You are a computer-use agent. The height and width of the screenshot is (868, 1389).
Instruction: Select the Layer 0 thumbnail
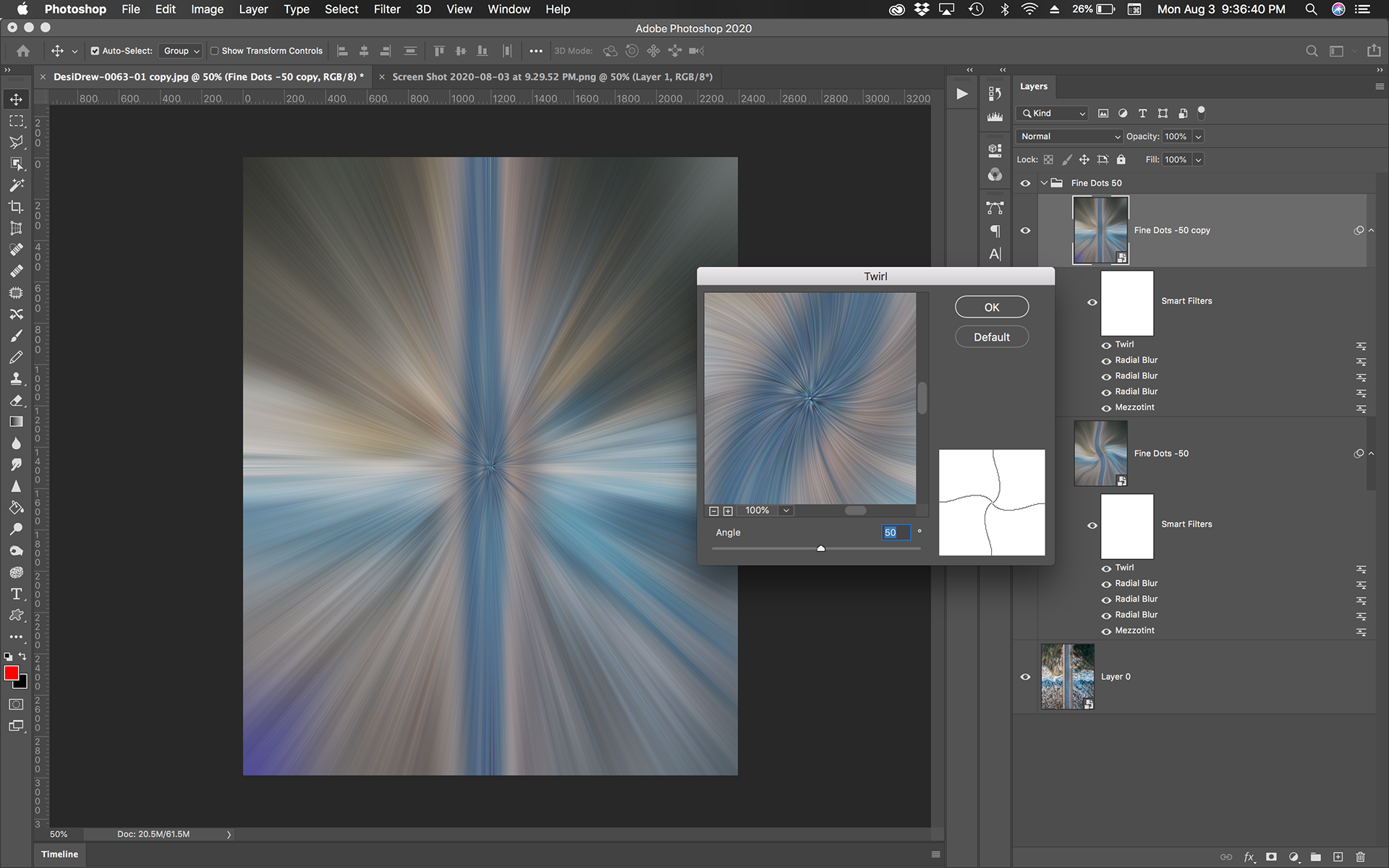[x=1068, y=677]
